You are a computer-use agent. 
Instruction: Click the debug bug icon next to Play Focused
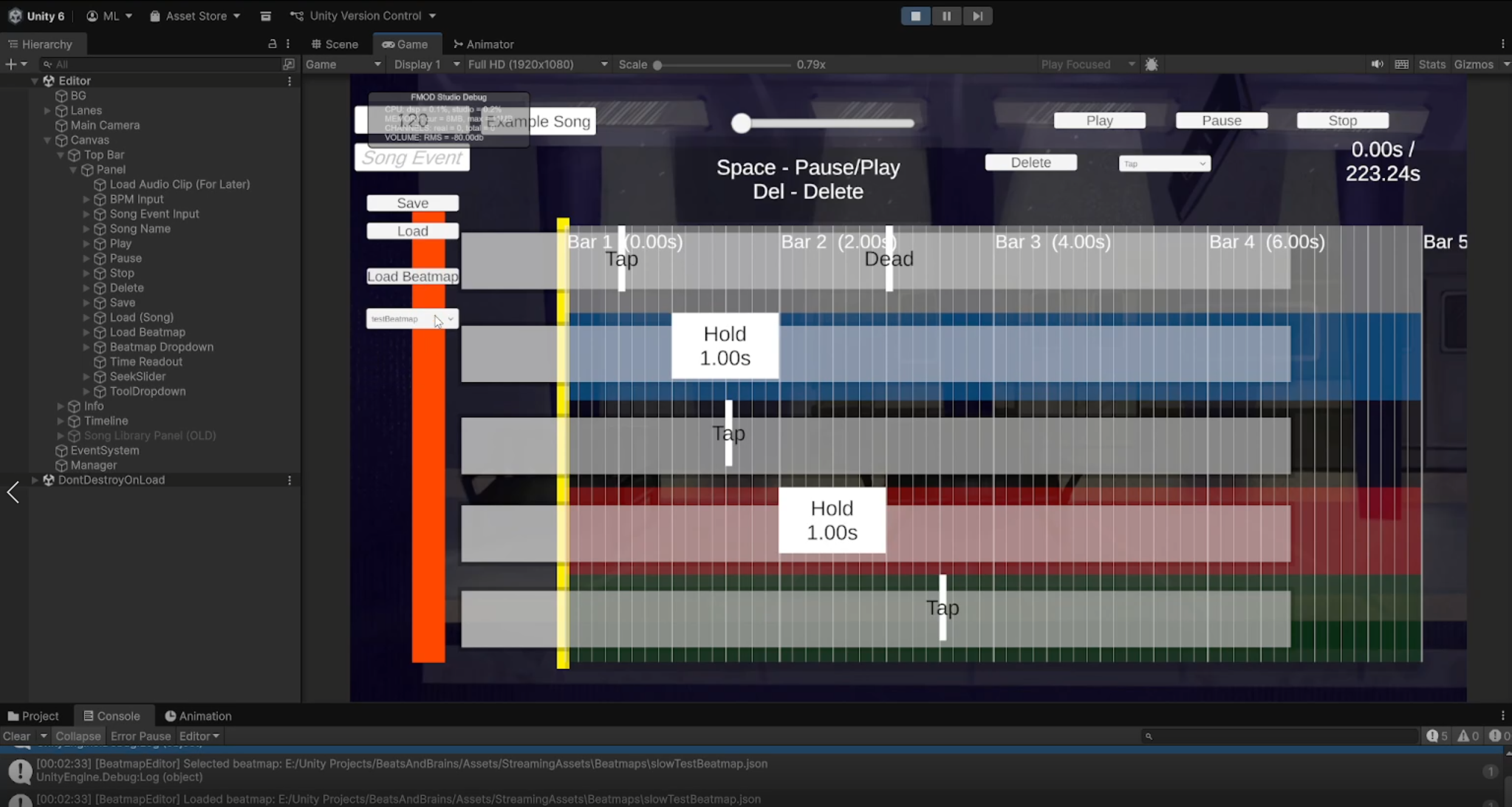pos(1151,64)
